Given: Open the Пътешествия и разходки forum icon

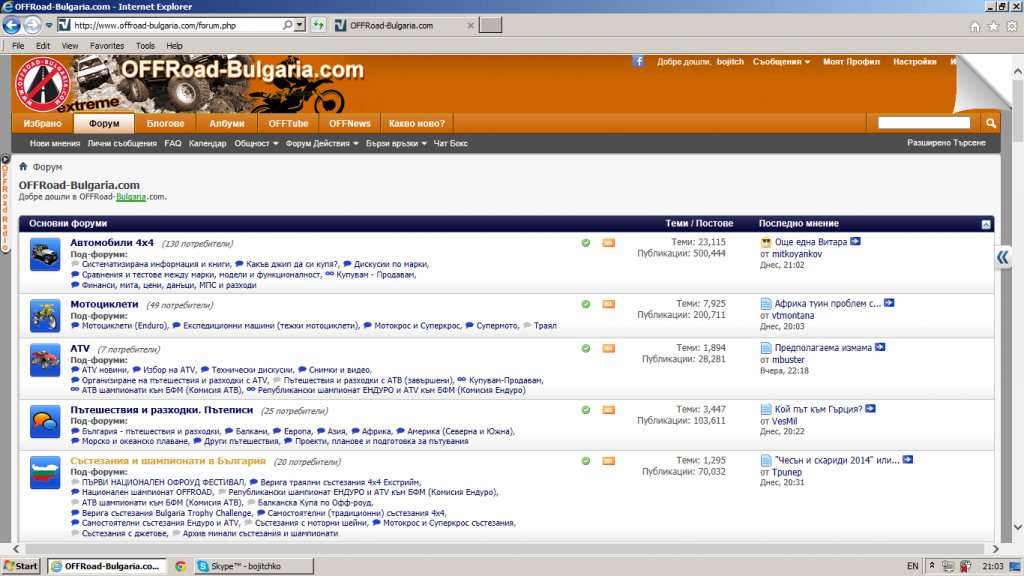Looking at the screenshot, I should coord(45,421).
